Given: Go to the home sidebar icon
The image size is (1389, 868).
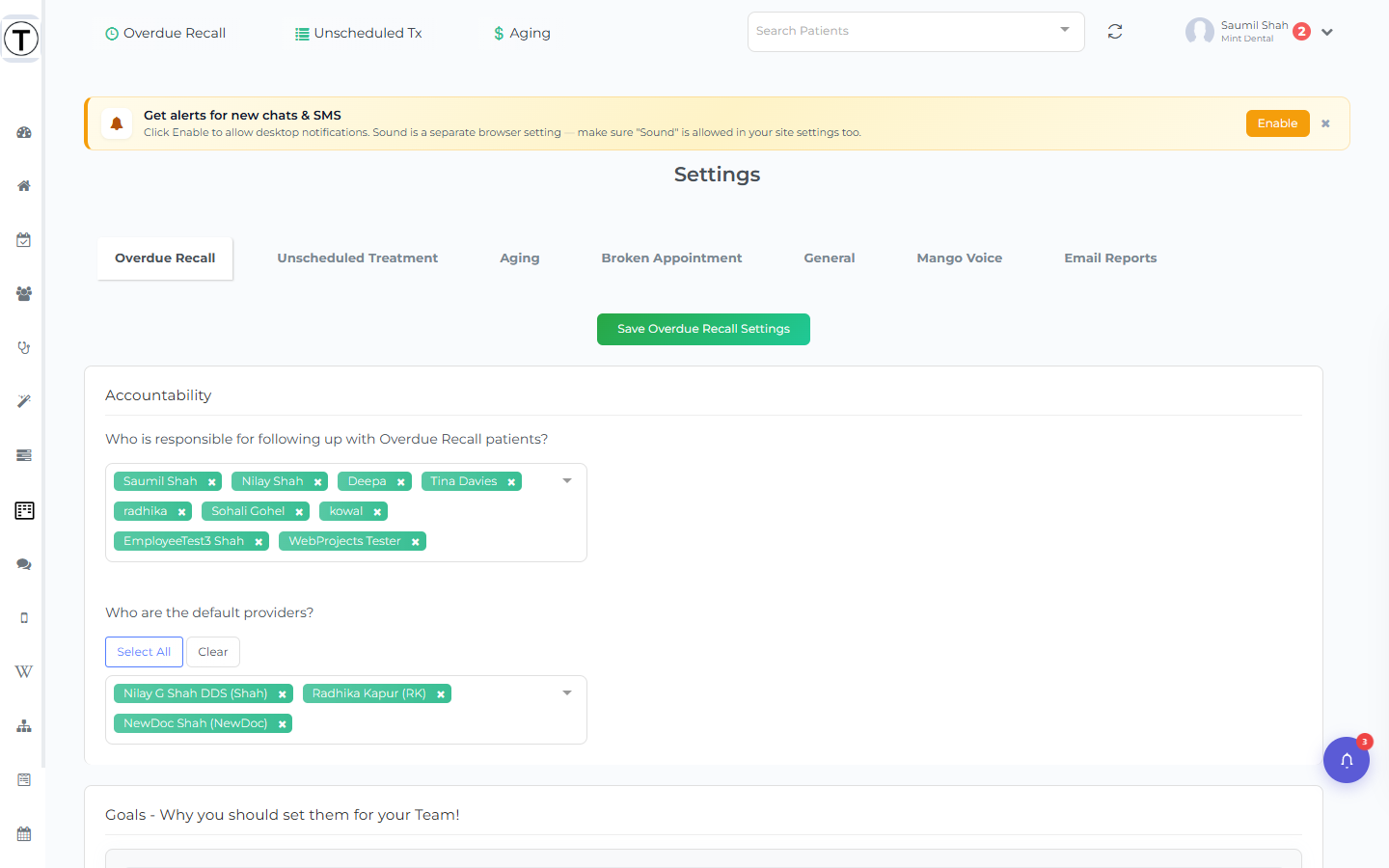Looking at the screenshot, I should pyautogui.click(x=24, y=186).
